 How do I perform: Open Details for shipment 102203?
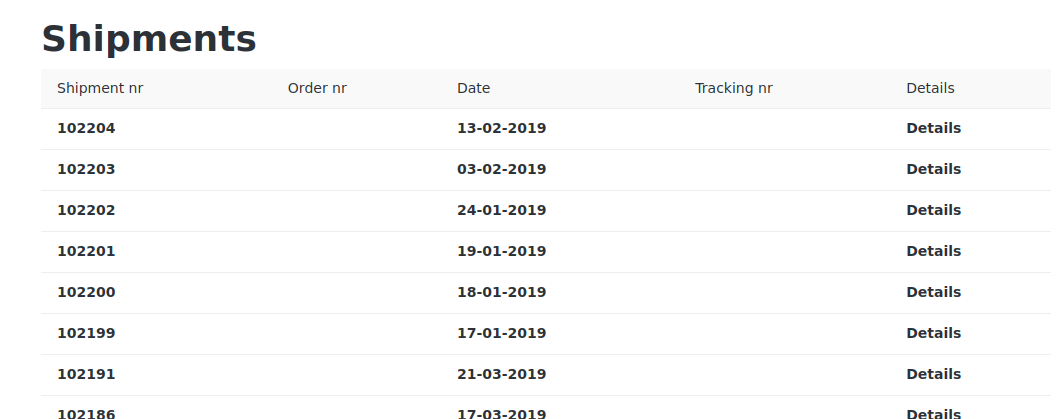click(933, 169)
